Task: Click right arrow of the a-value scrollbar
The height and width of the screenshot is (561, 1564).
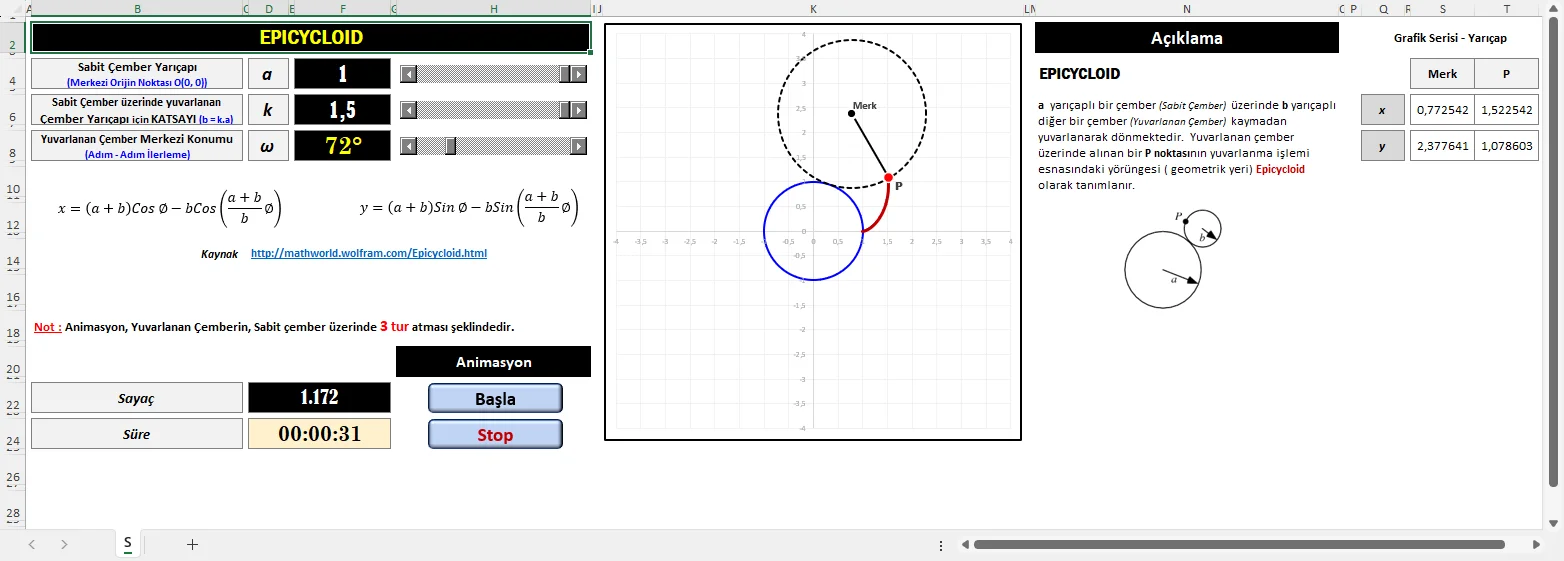Action: point(579,74)
